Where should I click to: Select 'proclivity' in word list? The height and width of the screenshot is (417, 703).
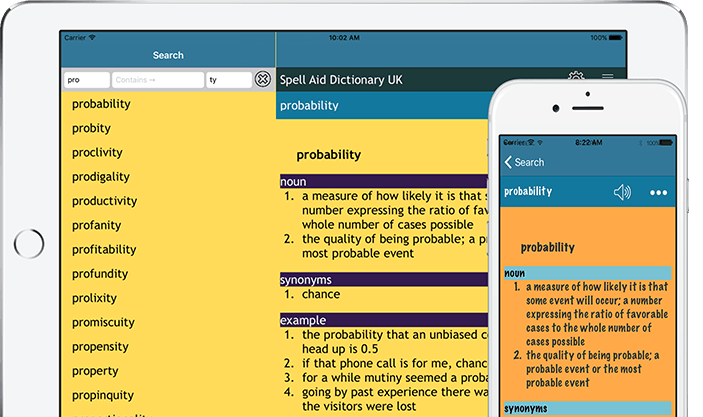tap(97, 152)
